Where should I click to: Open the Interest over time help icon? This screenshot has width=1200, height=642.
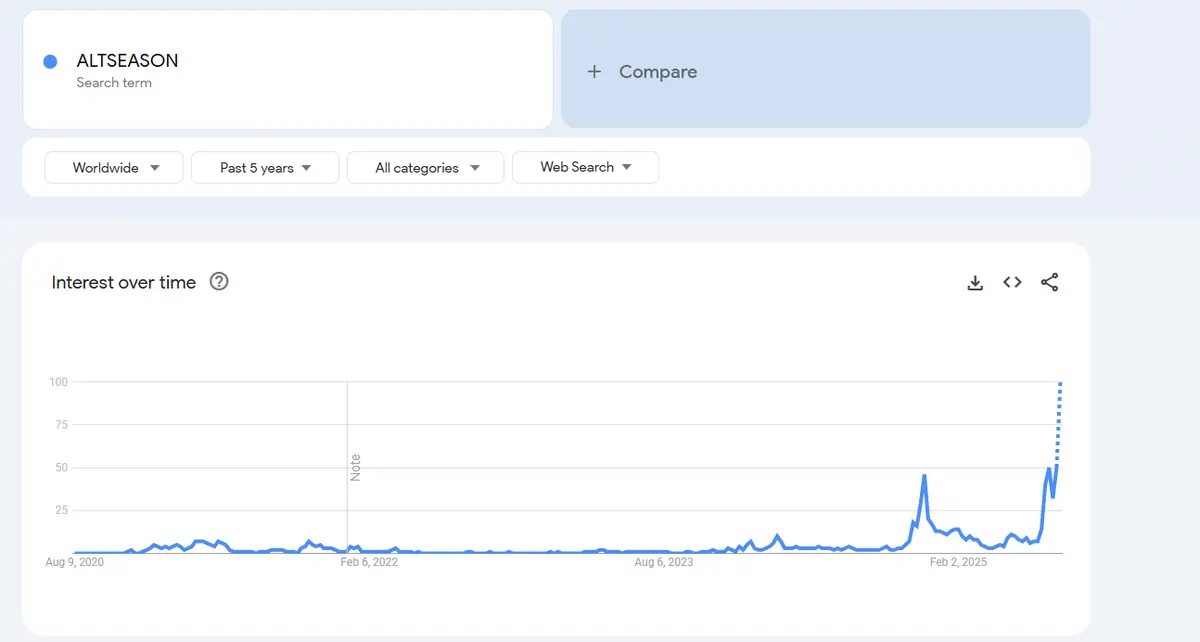pyautogui.click(x=219, y=282)
